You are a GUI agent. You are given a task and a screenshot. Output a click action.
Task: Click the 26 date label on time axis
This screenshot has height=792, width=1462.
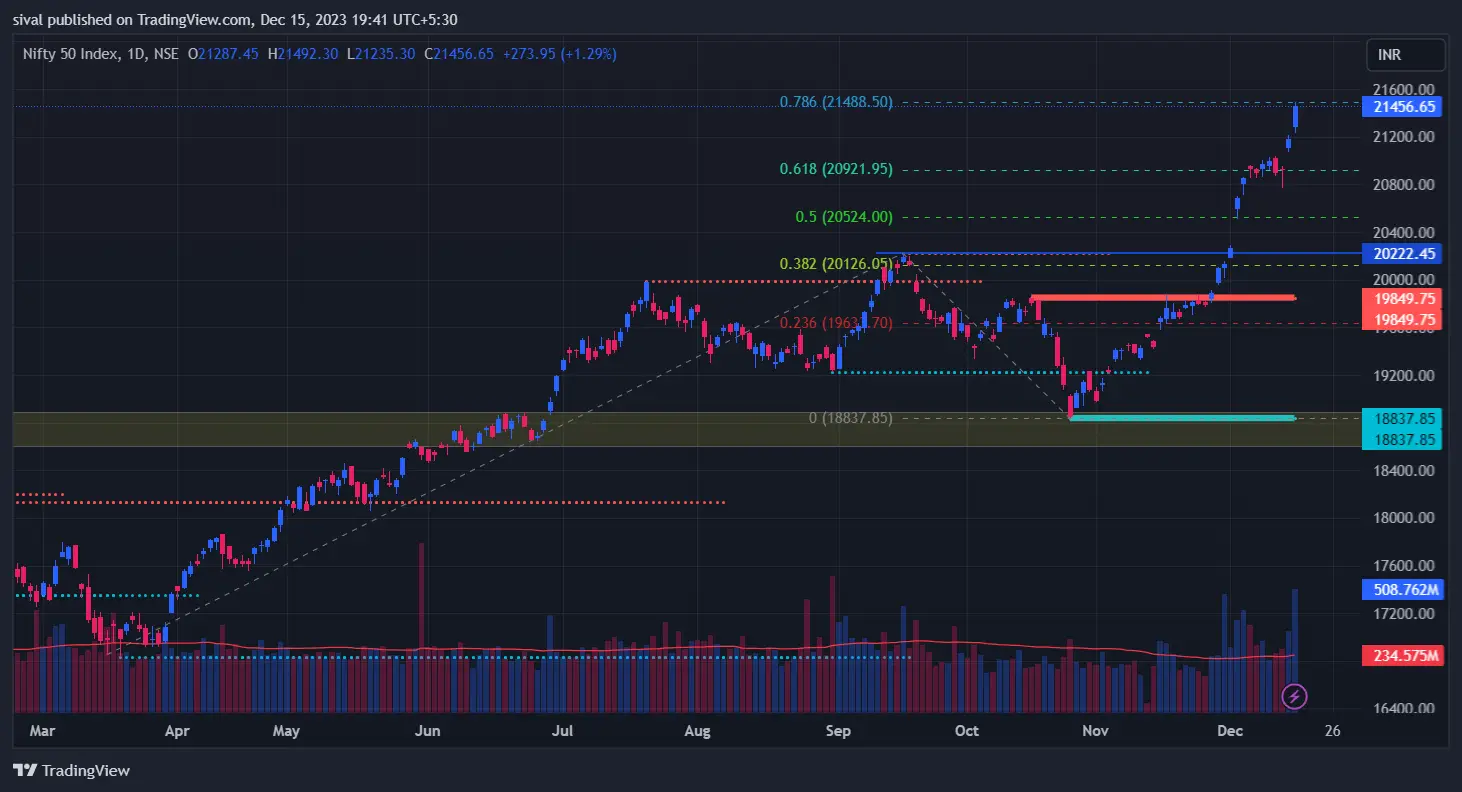(x=1332, y=731)
